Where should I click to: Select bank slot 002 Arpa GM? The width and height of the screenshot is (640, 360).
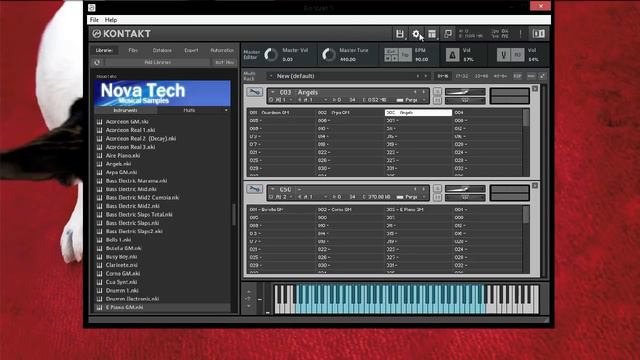(x=350, y=113)
